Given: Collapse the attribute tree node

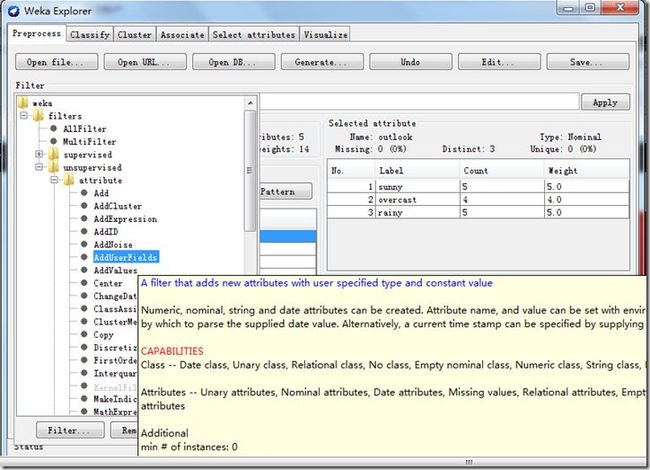Looking at the screenshot, I should click(55, 180).
